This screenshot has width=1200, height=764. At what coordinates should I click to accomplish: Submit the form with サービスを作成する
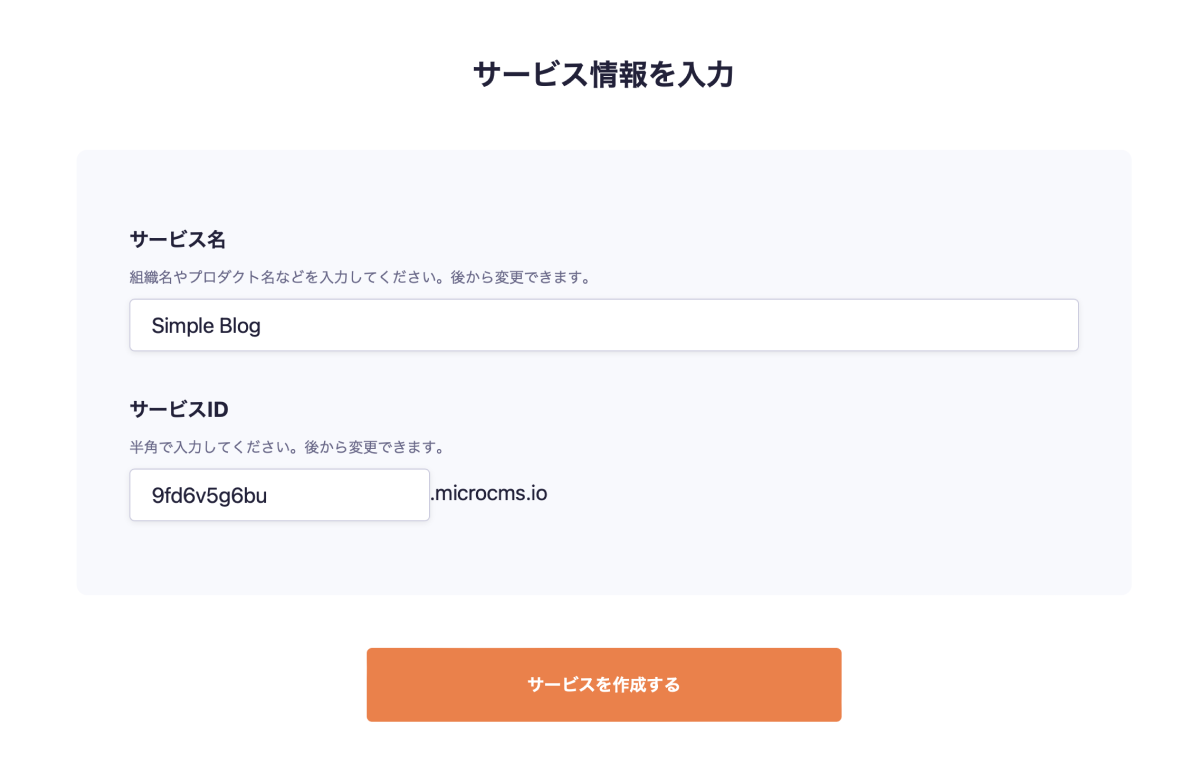coord(603,685)
